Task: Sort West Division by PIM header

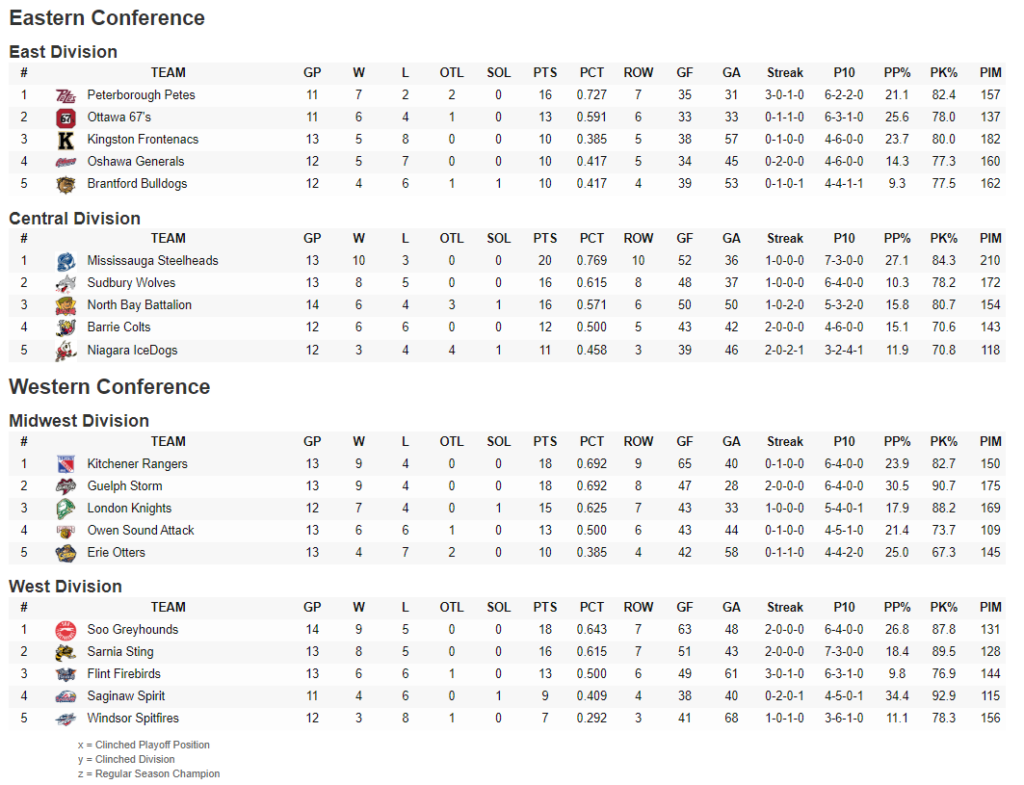Action: (x=990, y=608)
